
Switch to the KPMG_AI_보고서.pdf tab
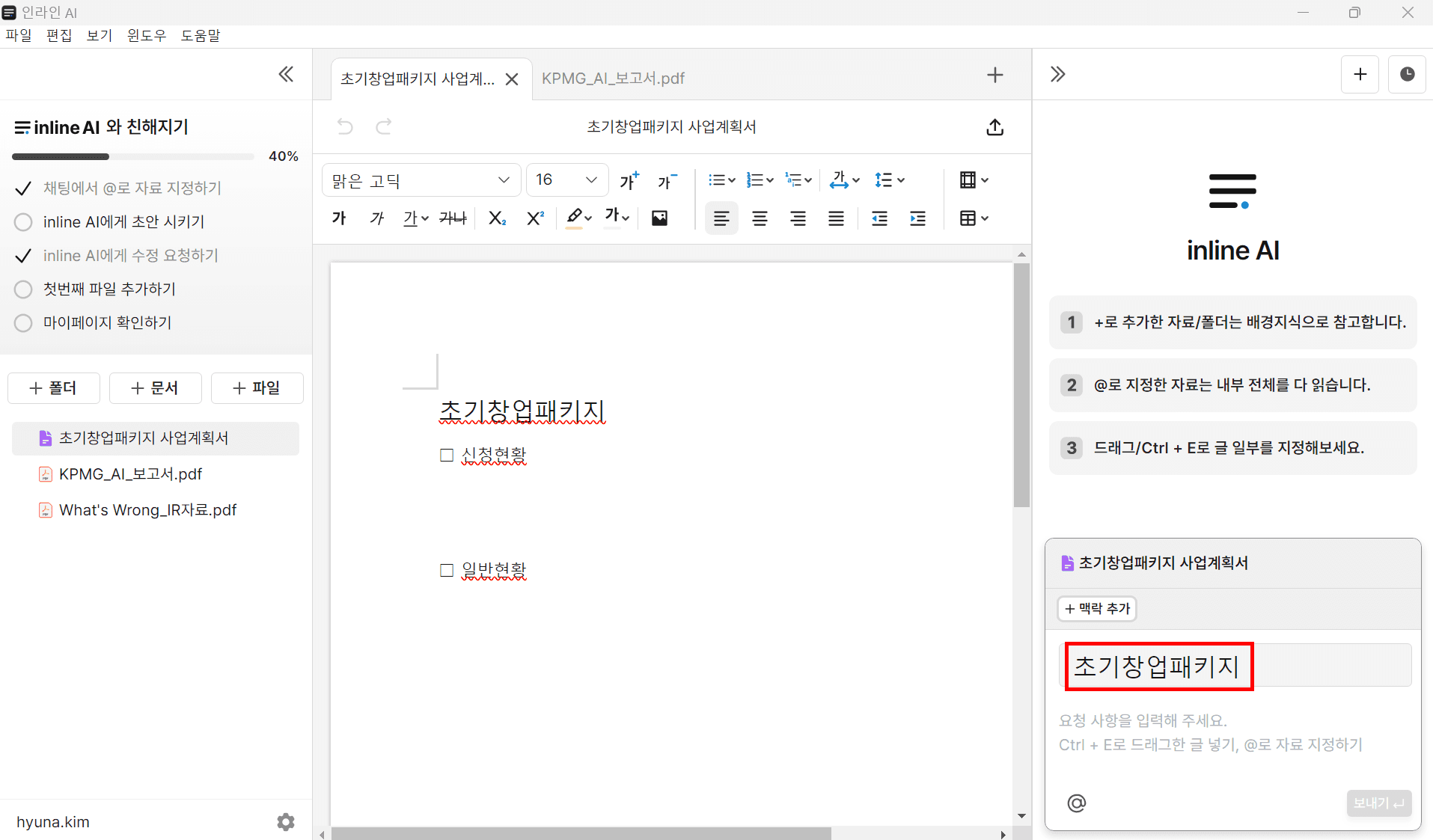tap(613, 78)
